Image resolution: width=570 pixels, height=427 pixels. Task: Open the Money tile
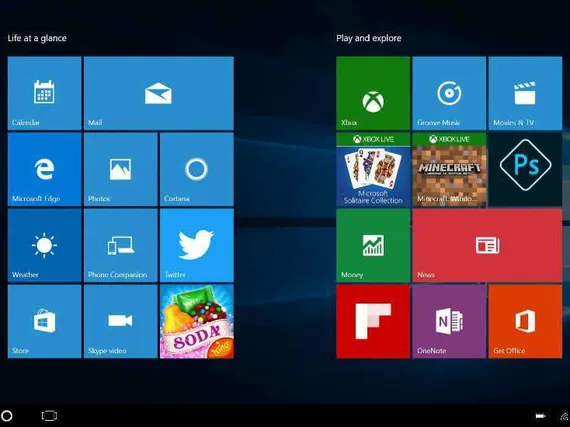pyautogui.click(x=373, y=245)
